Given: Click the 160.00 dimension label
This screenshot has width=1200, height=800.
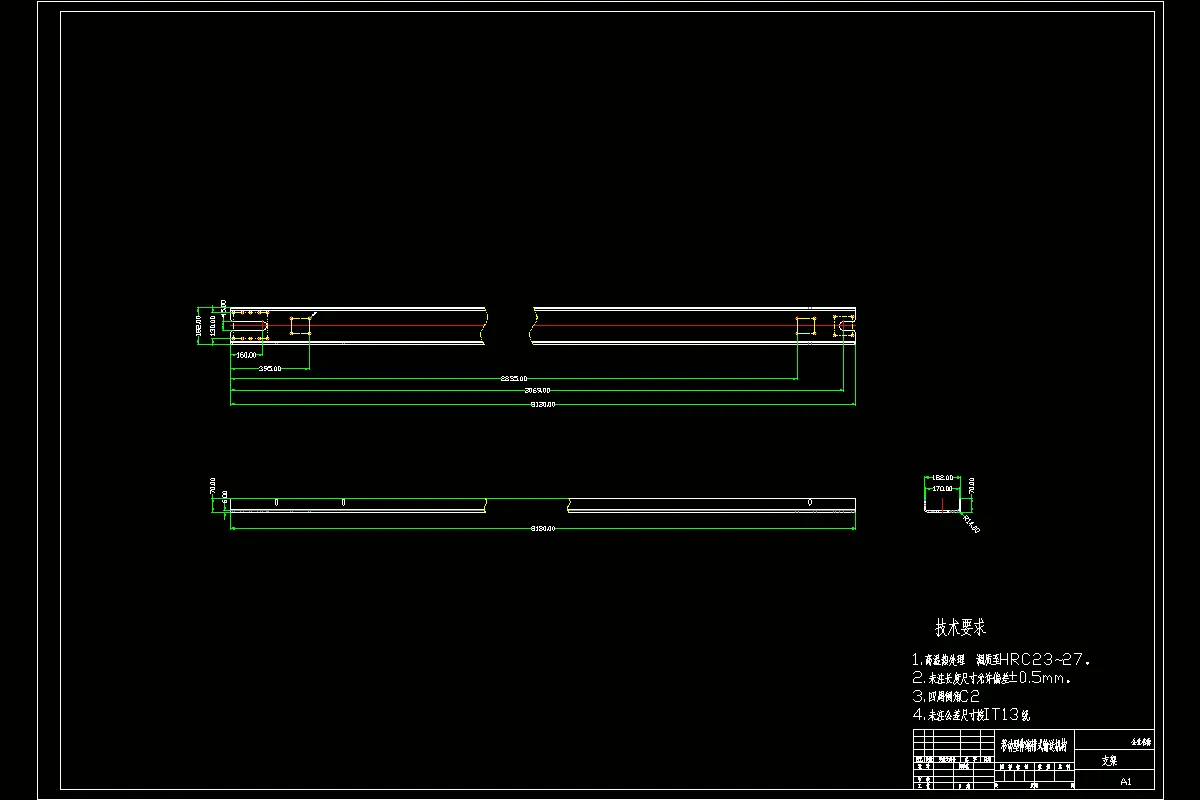Looking at the screenshot, I should [246, 354].
